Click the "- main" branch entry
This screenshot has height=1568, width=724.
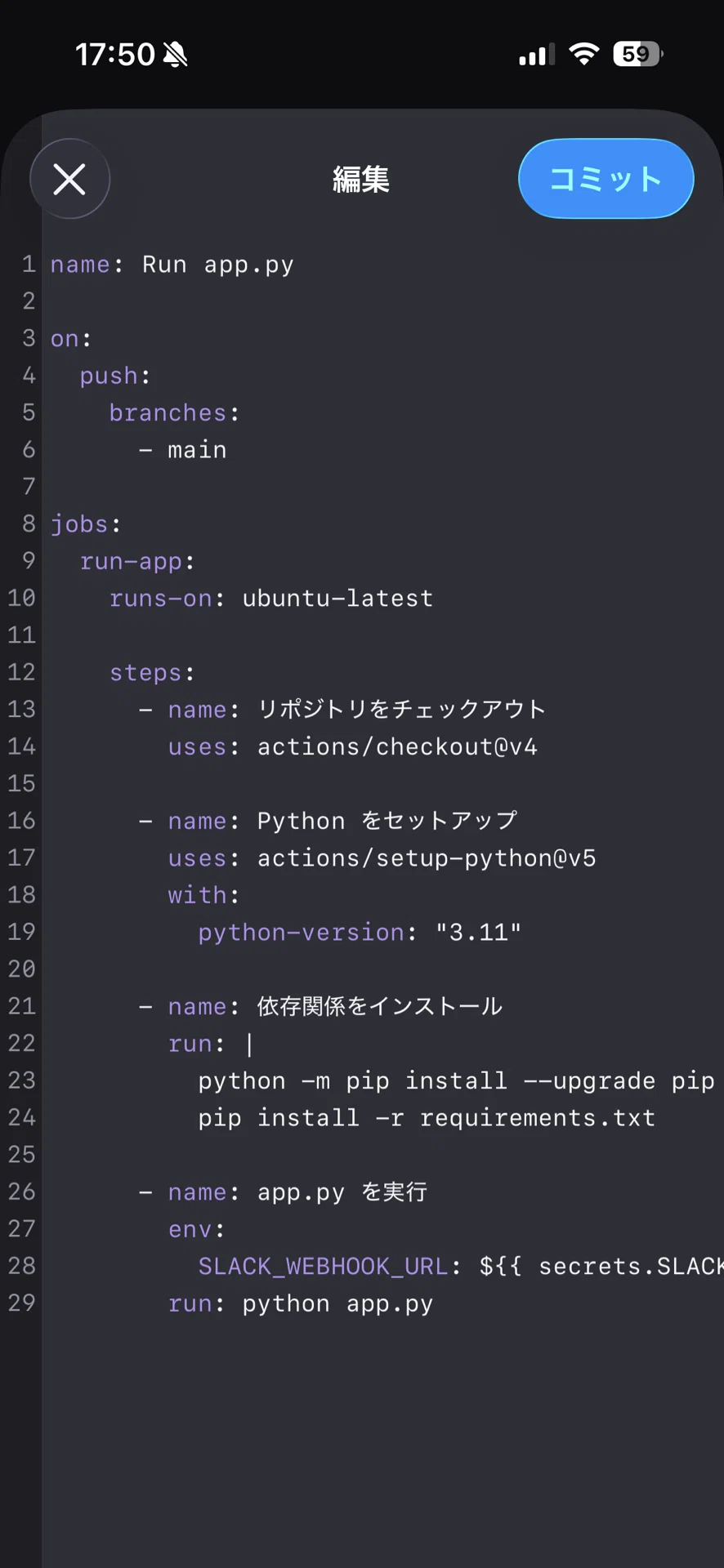point(183,450)
